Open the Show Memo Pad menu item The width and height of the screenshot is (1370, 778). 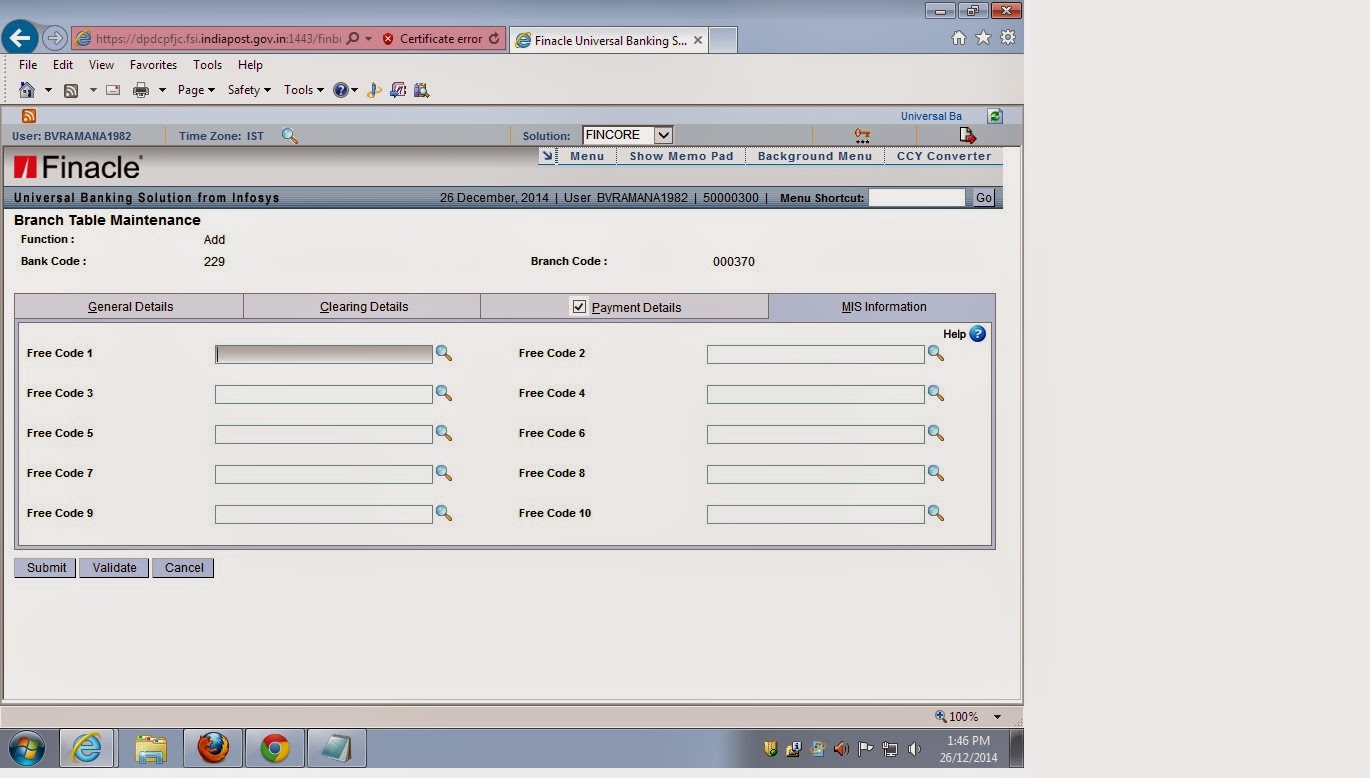(x=680, y=156)
